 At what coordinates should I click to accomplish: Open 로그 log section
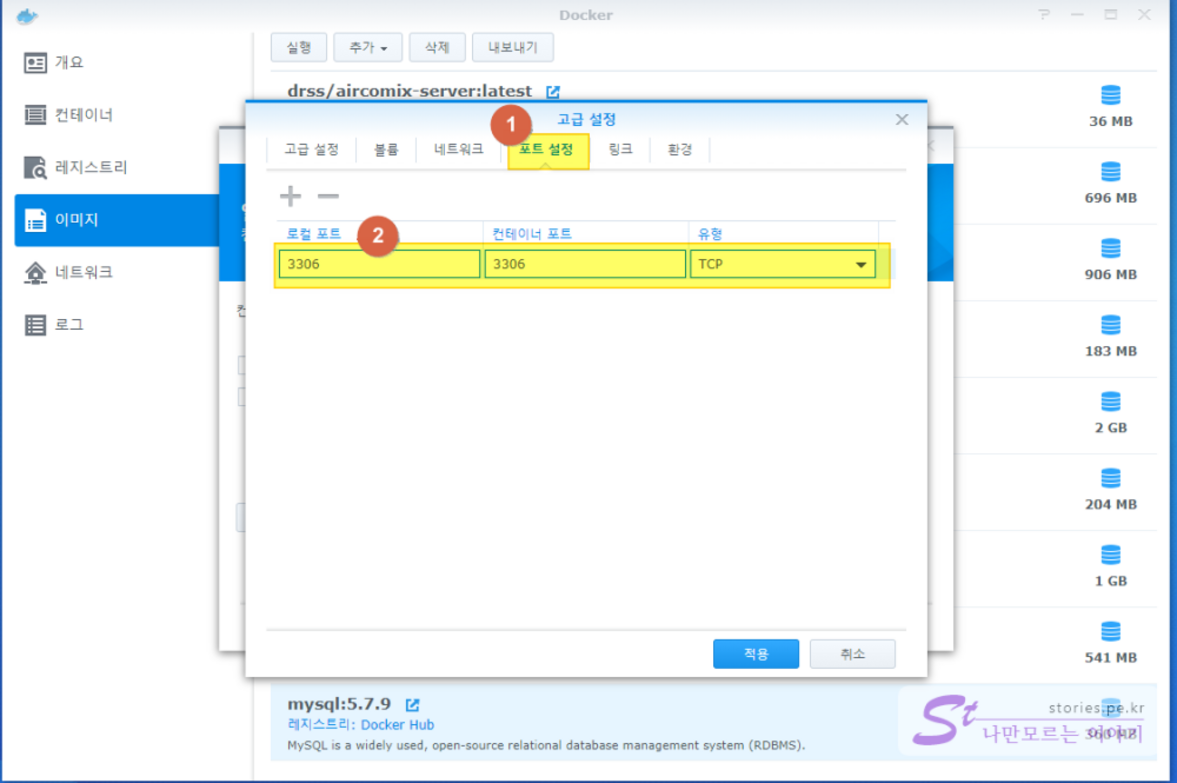[68, 325]
